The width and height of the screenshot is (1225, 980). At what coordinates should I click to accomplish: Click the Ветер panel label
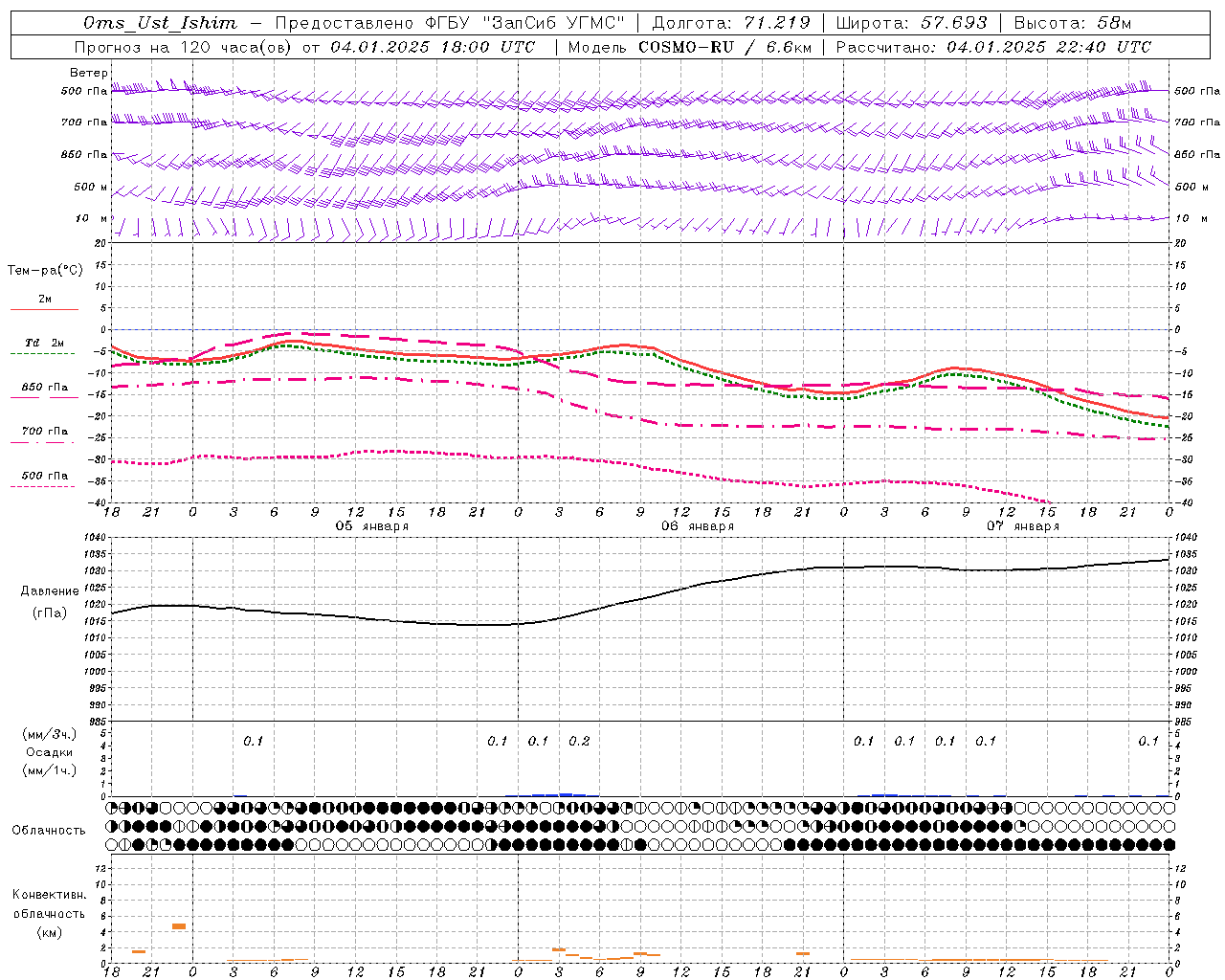pyautogui.click(x=88, y=73)
